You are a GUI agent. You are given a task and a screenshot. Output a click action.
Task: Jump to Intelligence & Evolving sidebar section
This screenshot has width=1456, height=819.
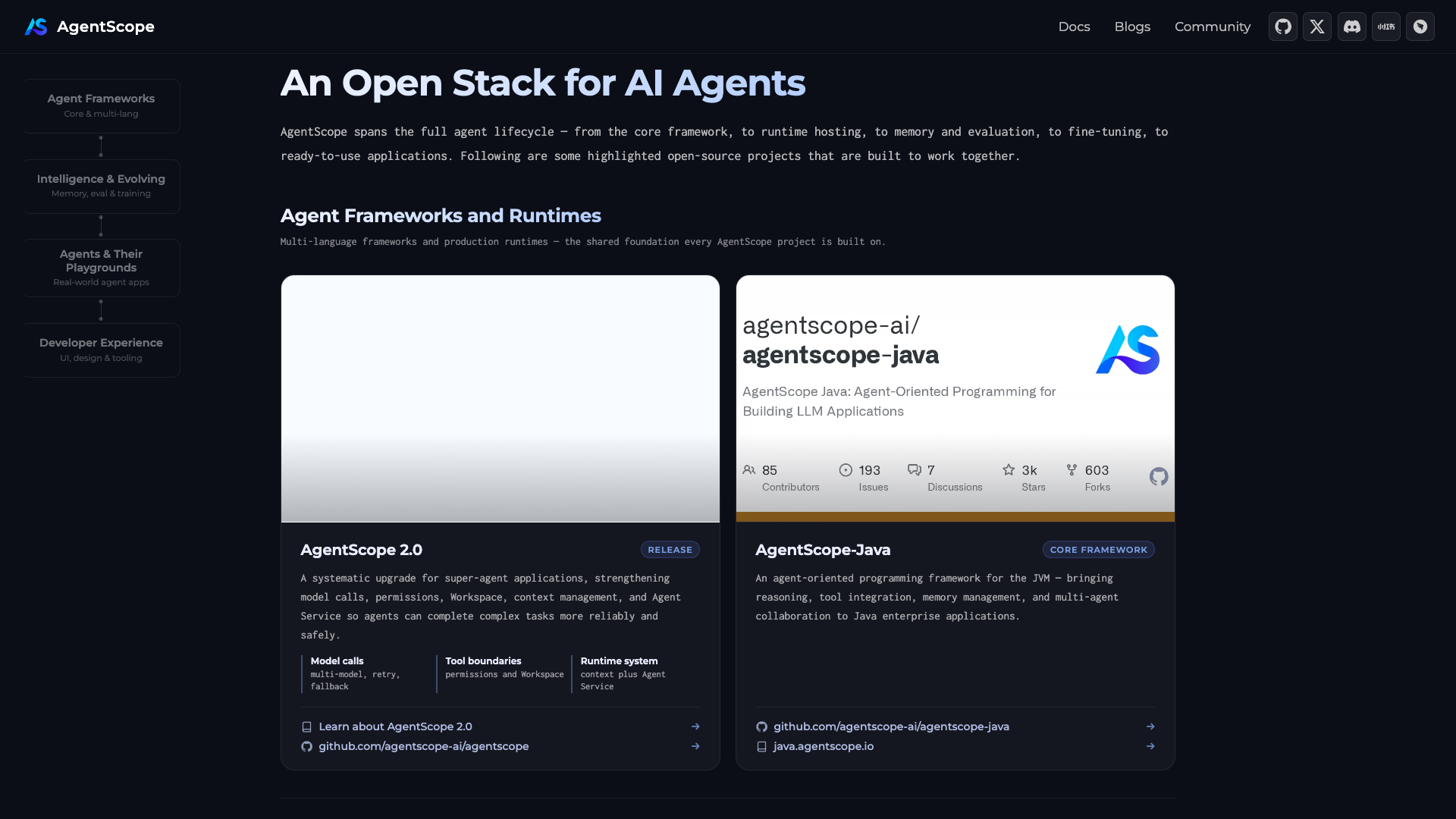pos(102,187)
